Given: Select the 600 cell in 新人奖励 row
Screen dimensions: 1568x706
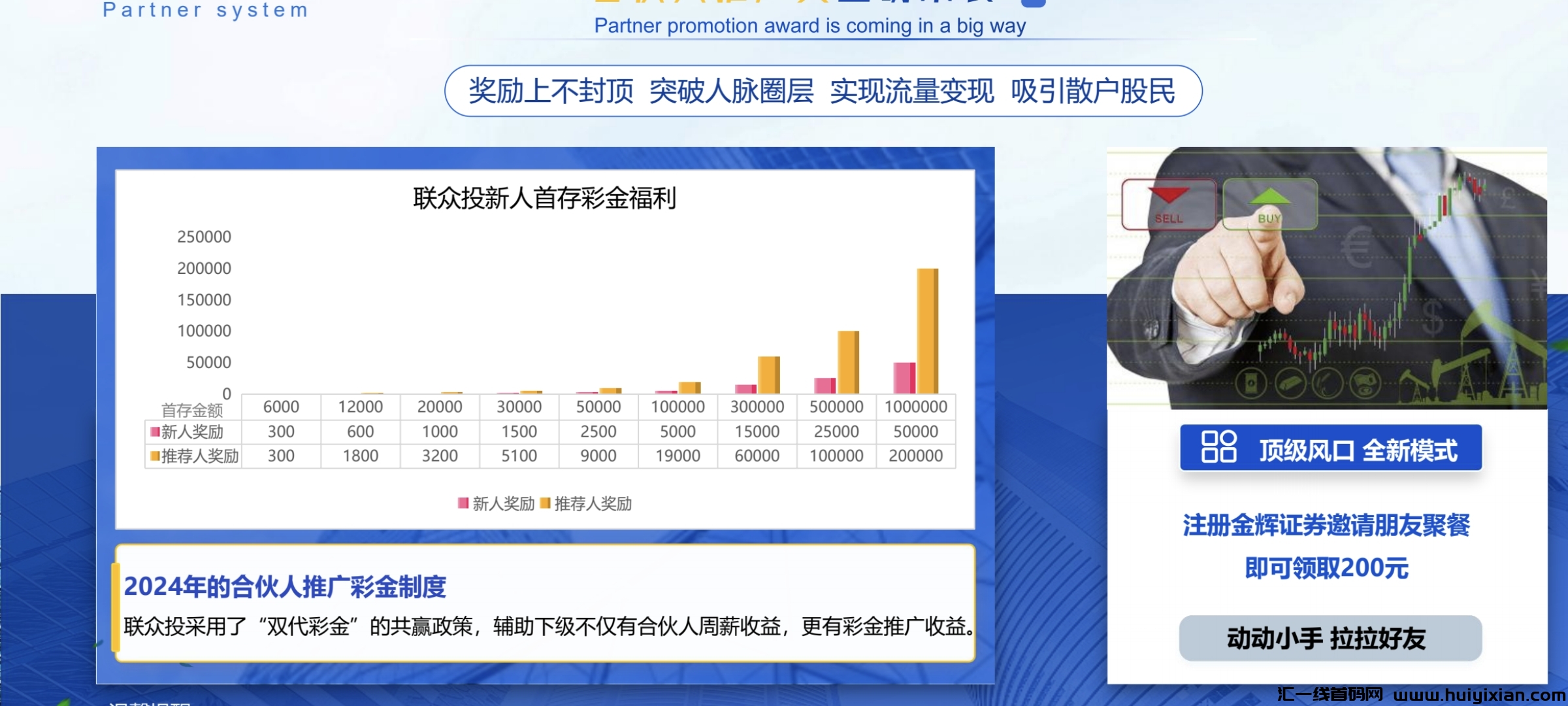Looking at the screenshot, I should point(361,431).
